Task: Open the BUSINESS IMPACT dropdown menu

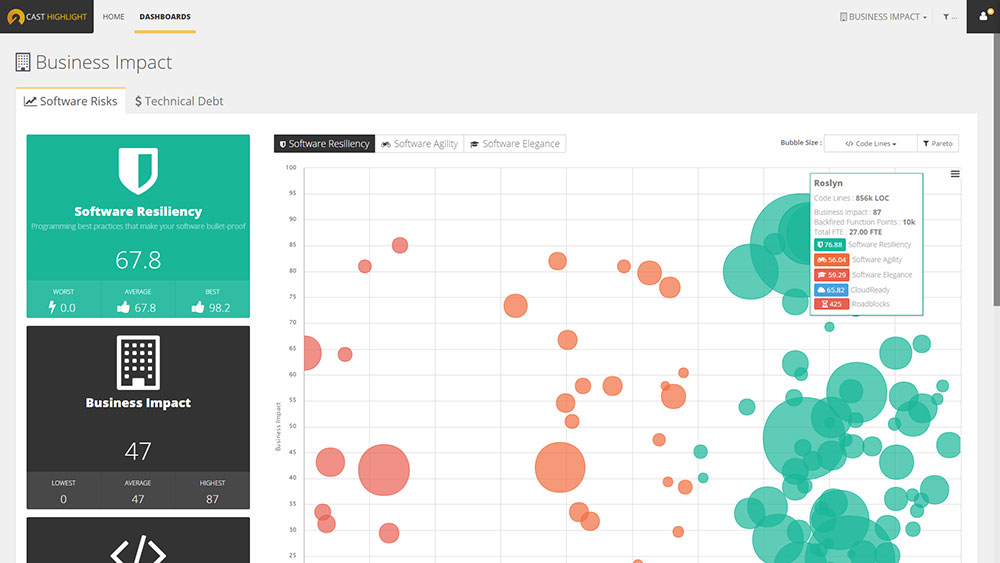Action: [884, 17]
